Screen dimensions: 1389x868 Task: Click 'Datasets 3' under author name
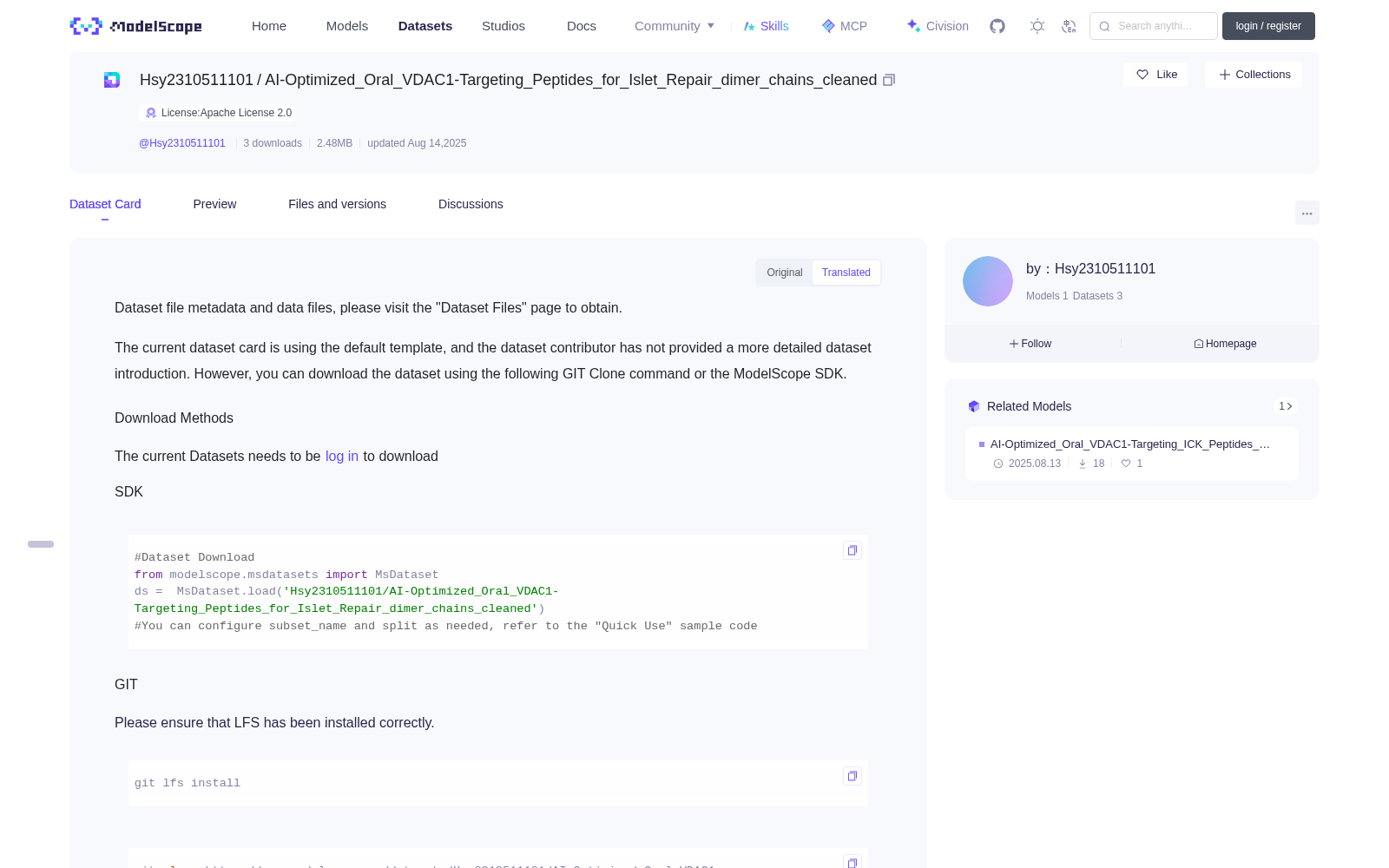pos(1097,296)
